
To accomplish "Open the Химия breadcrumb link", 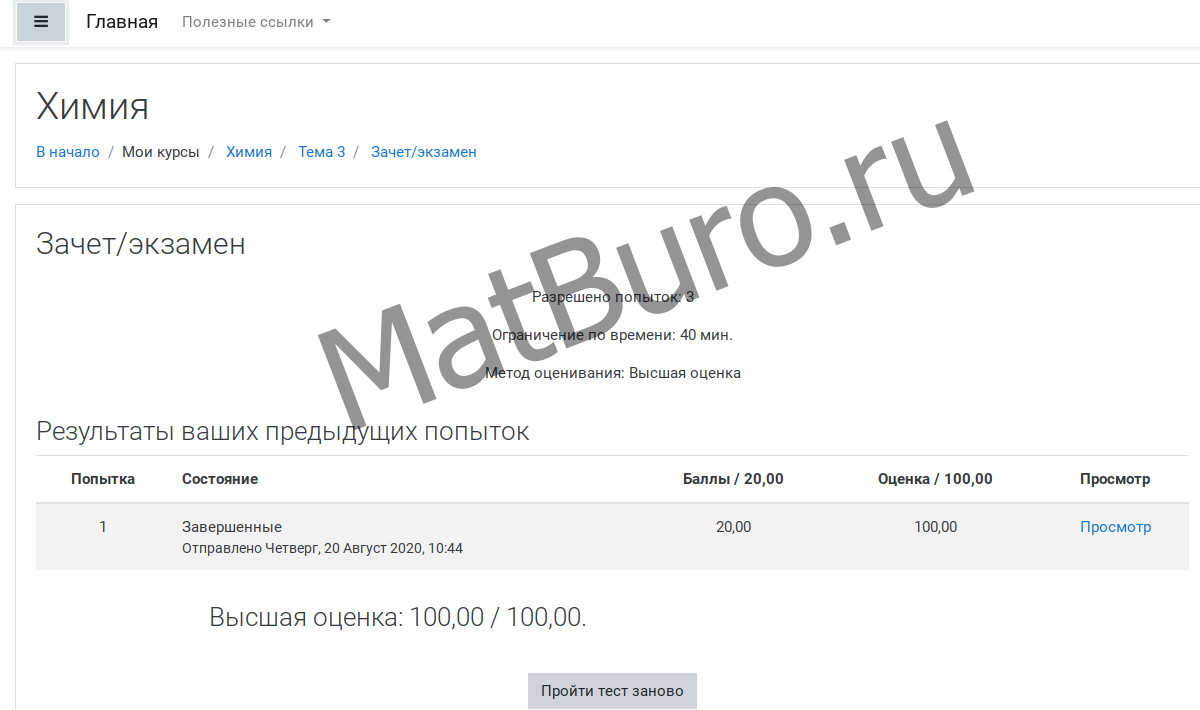I will click(249, 152).
